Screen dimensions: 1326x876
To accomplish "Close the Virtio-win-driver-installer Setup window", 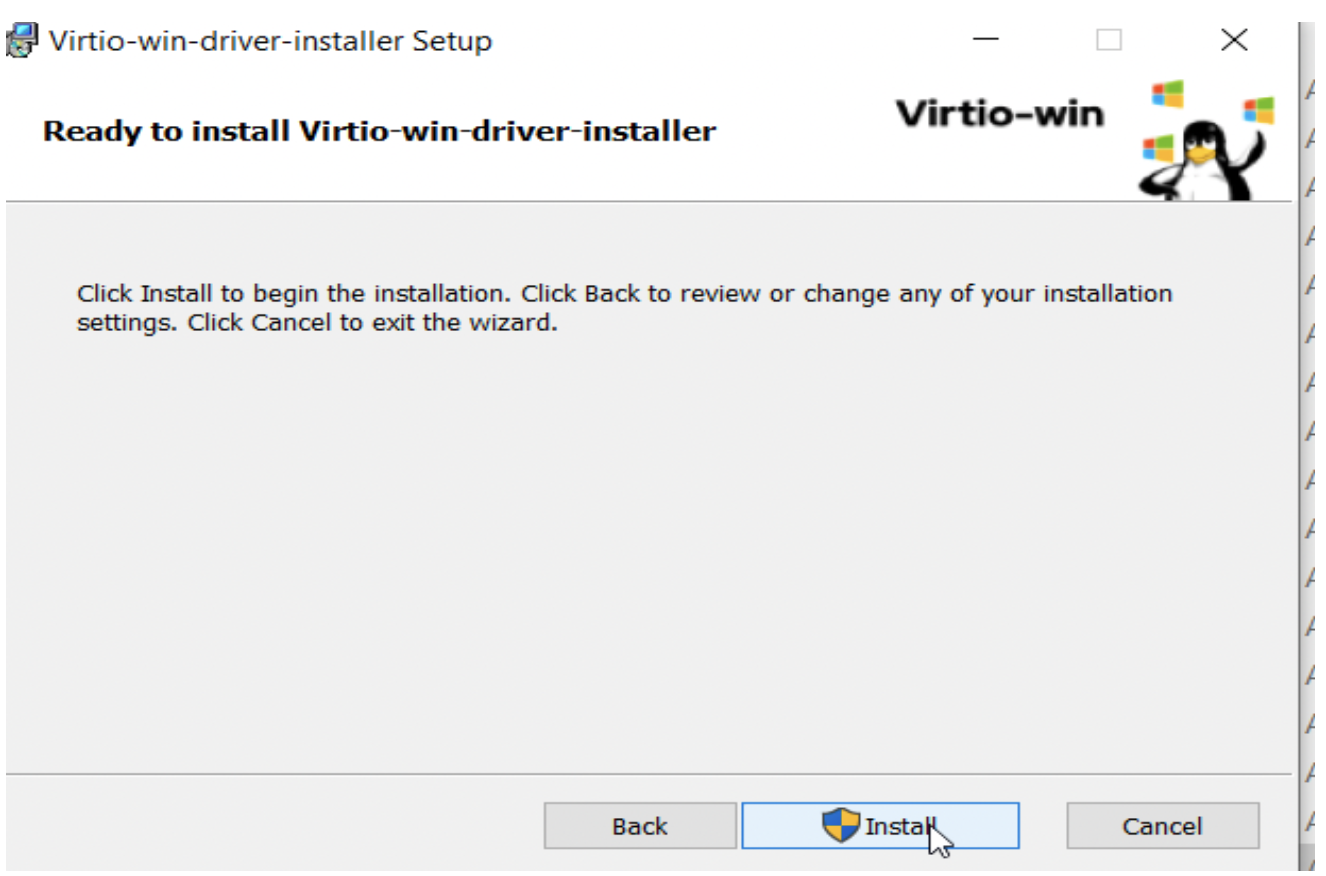I will pyautogui.click(x=1235, y=40).
